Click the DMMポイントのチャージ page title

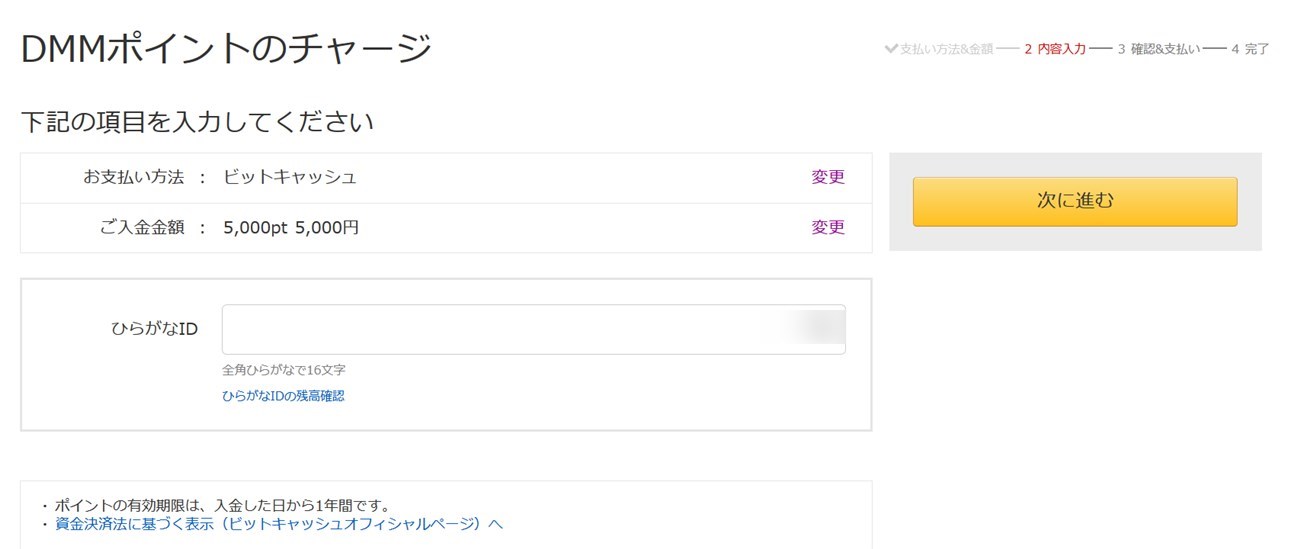(226, 48)
